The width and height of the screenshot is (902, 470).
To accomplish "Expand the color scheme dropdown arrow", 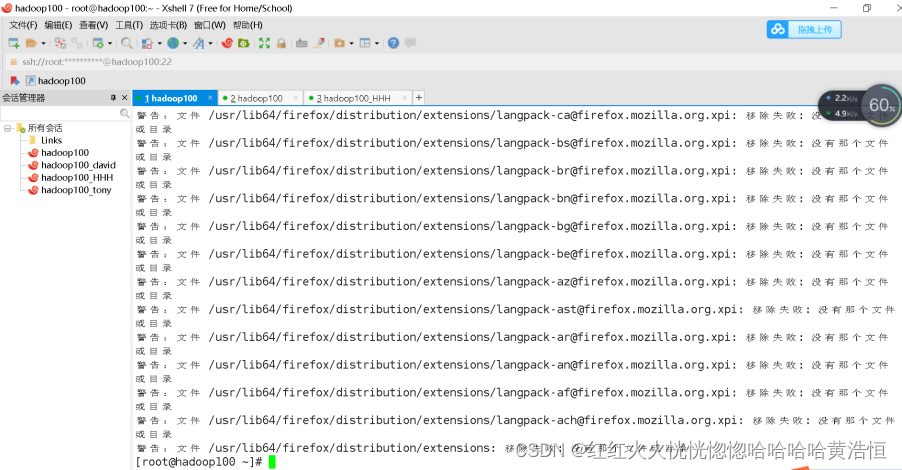I will (159, 43).
